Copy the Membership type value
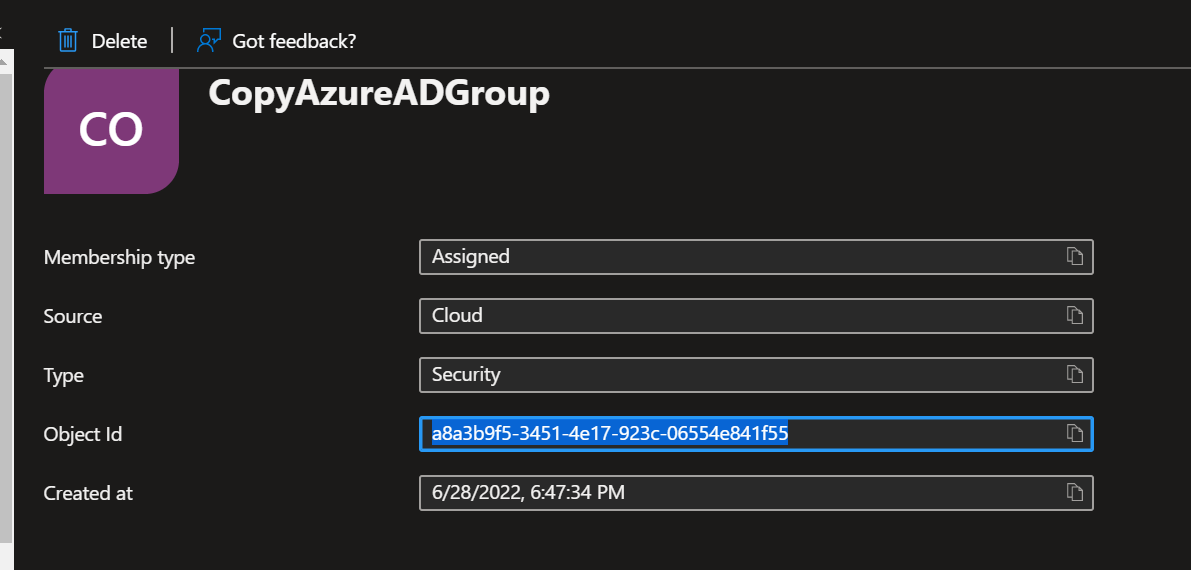This screenshot has height=570, width=1191. [1074, 257]
